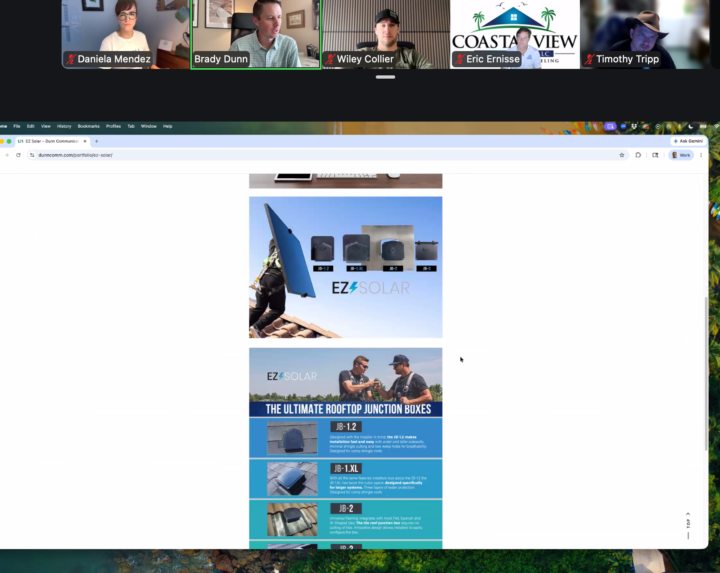
Task: Click the JB-2 junction box photo
Action: click(292, 520)
